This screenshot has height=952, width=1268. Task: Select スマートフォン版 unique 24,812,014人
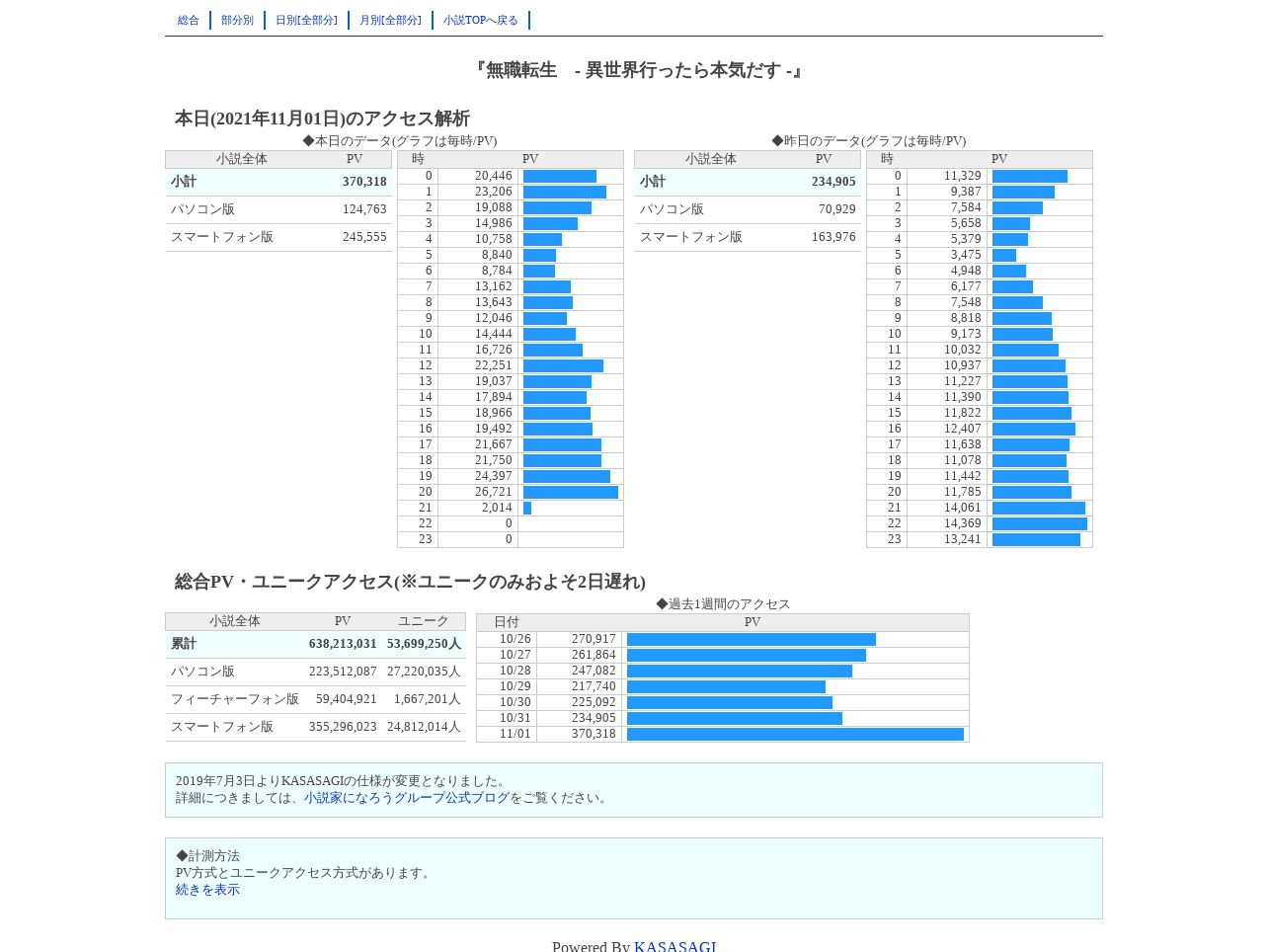pyautogui.click(x=424, y=727)
